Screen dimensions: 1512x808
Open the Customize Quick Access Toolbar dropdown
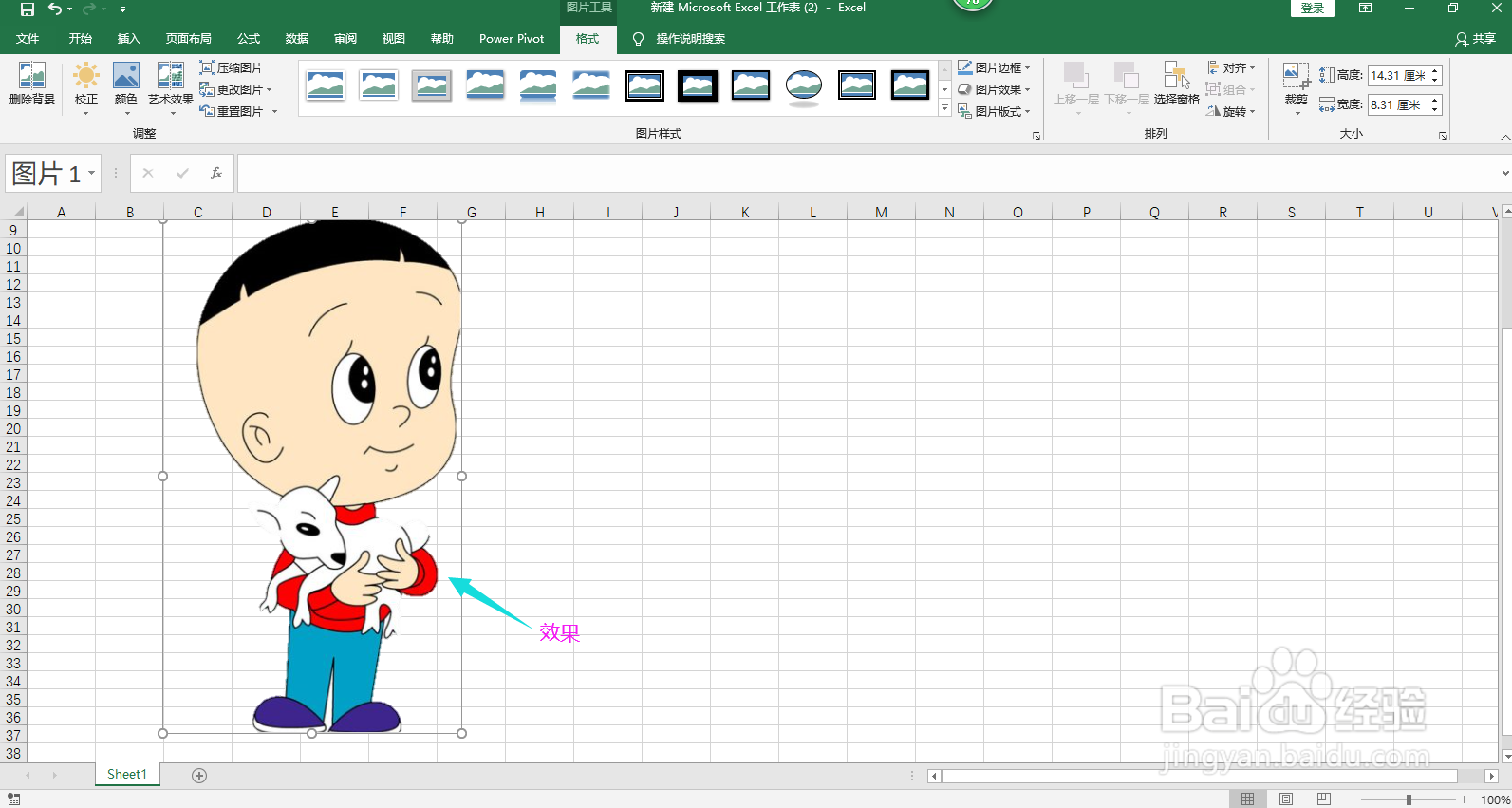[x=122, y=9]
